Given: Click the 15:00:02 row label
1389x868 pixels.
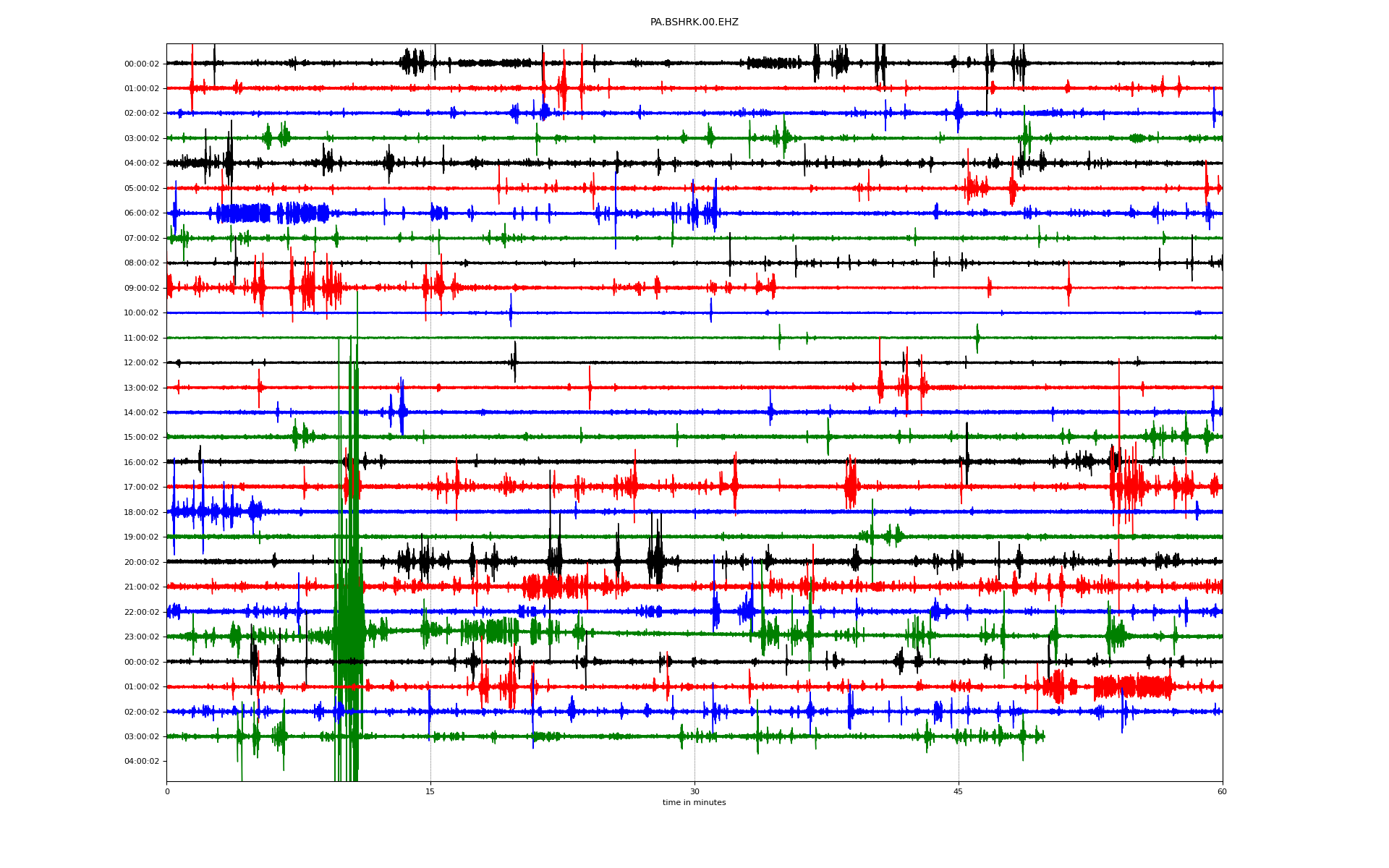Looking at the screenshot, I should tap(141, 438).
